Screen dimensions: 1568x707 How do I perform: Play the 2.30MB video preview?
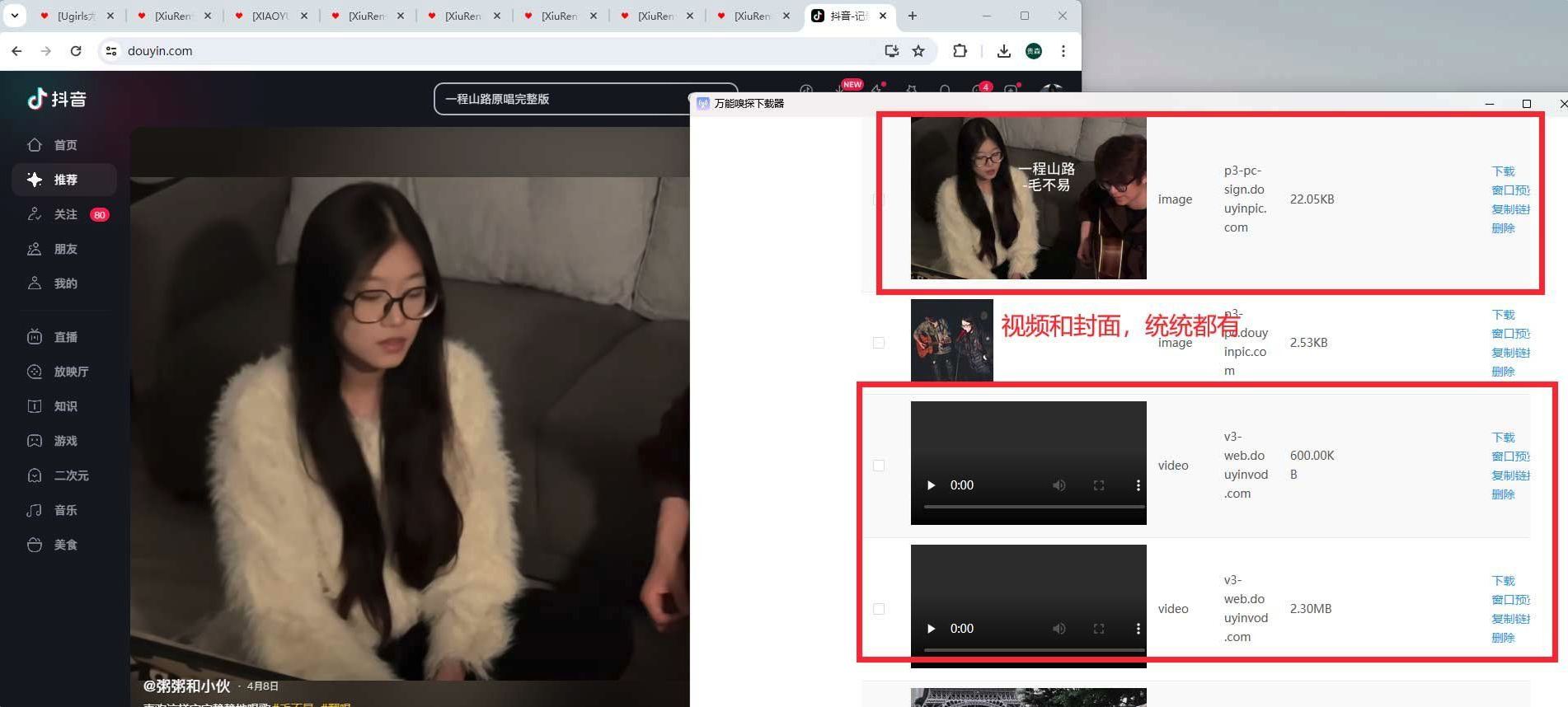pos(931,629)
